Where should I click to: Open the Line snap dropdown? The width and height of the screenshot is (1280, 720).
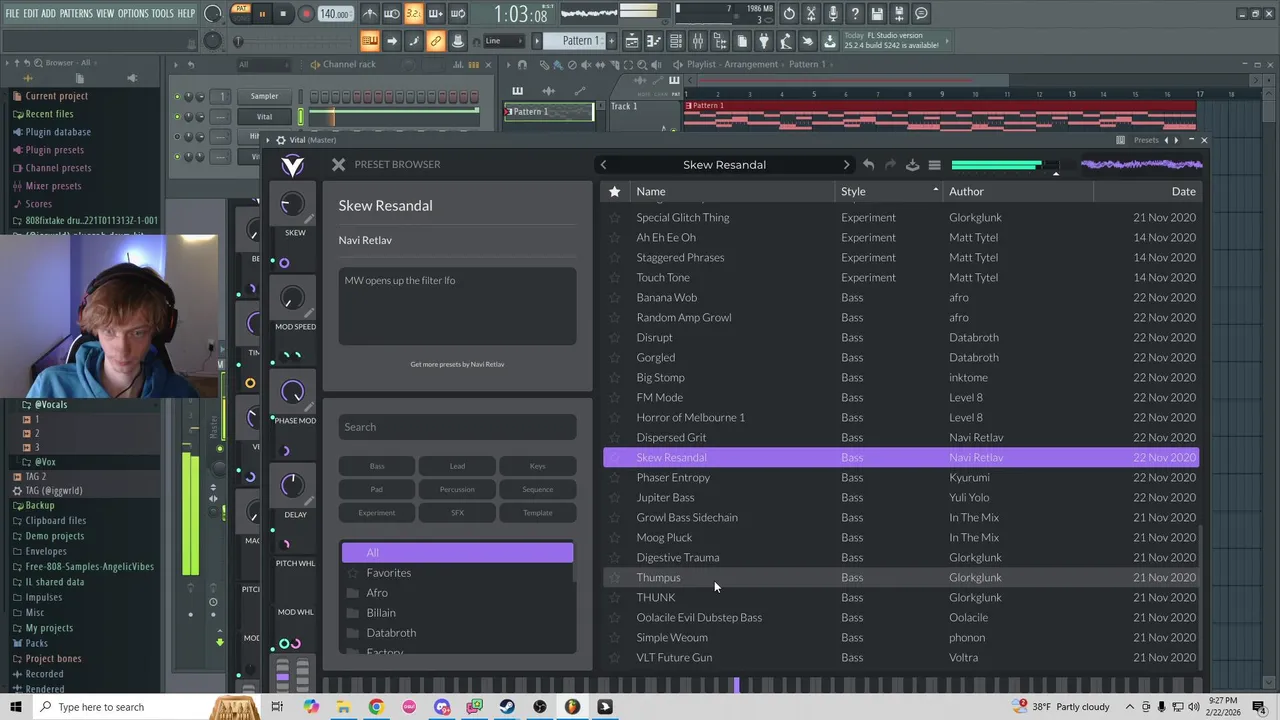pos(505,41)
